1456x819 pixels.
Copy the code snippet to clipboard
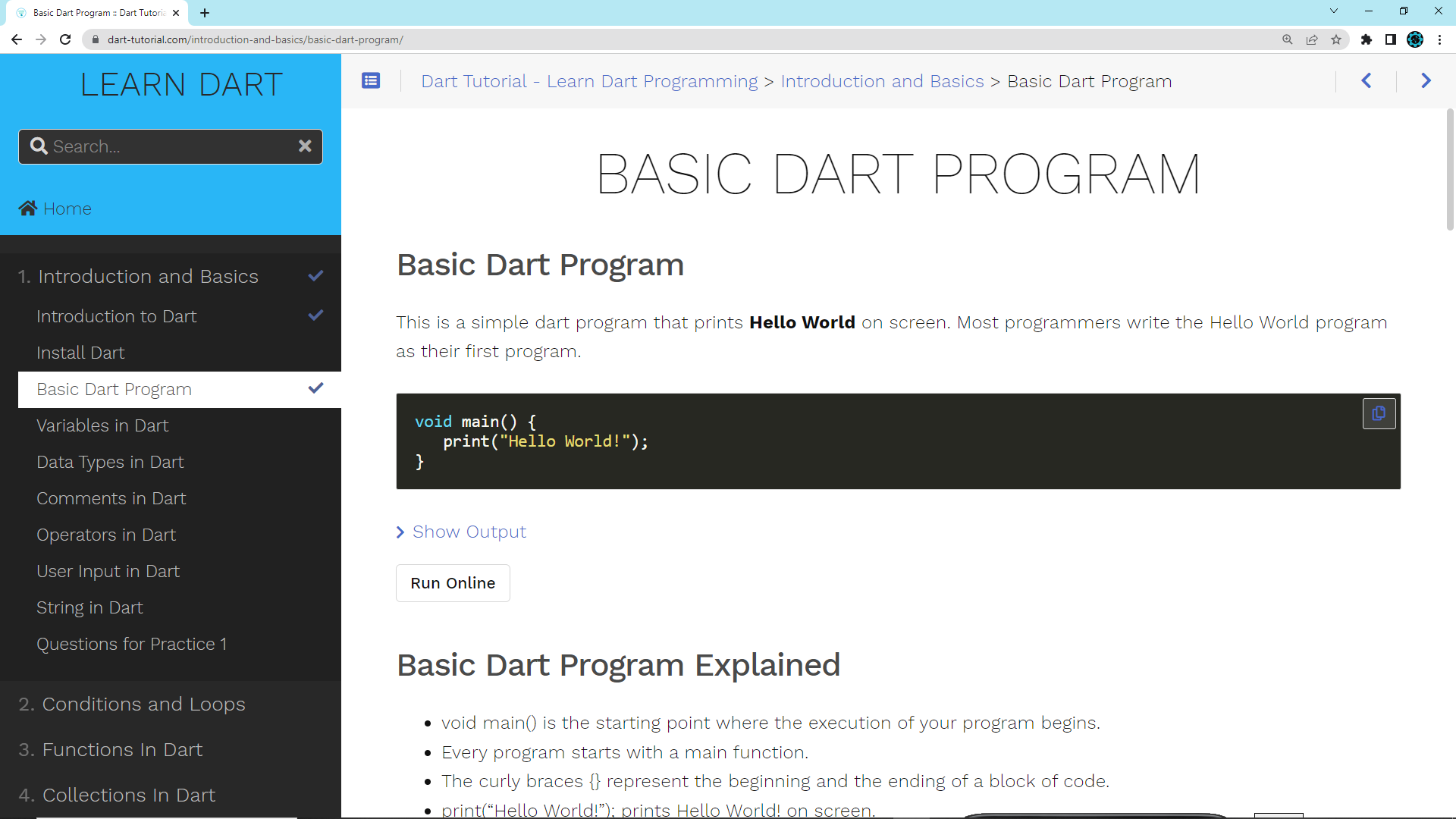1379,413
